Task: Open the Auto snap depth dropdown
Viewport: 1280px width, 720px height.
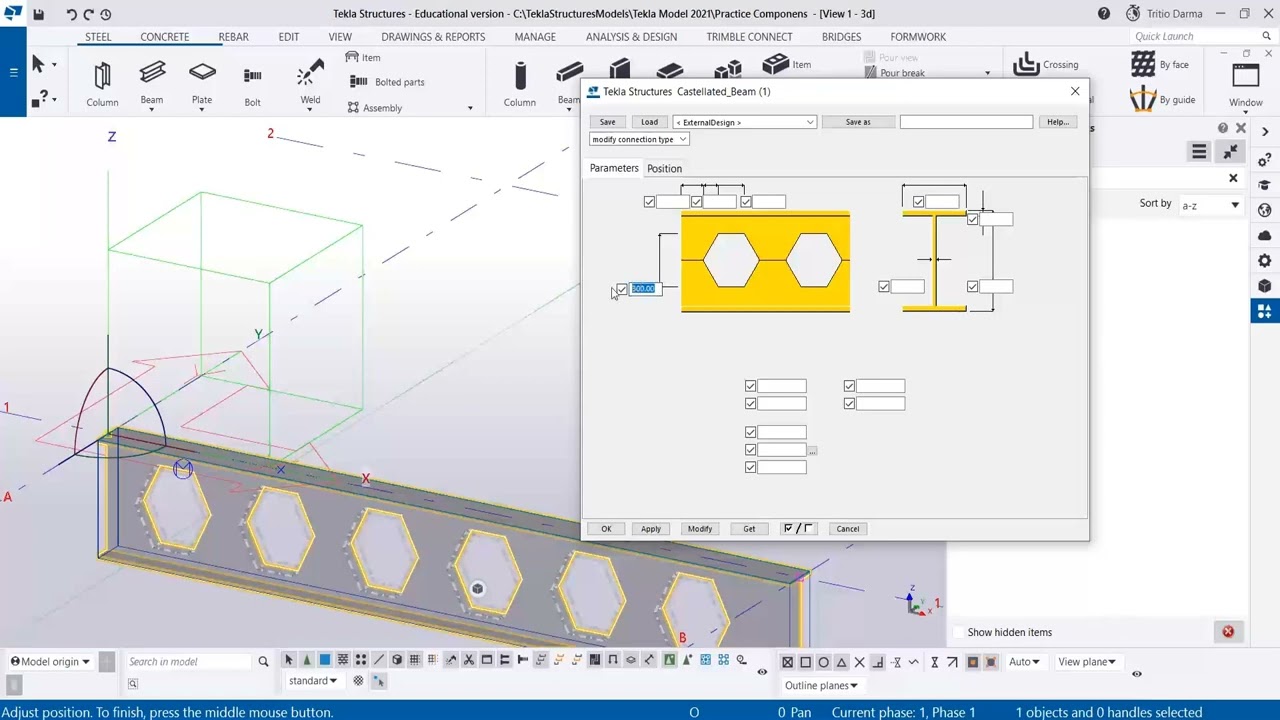Action: tap(1025, 662)
